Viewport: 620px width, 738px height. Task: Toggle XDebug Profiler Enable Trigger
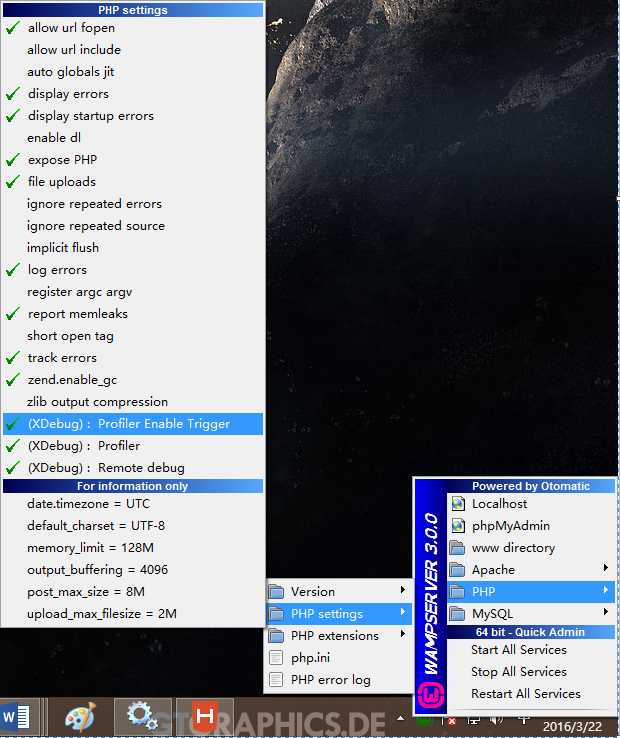[133, 424]
